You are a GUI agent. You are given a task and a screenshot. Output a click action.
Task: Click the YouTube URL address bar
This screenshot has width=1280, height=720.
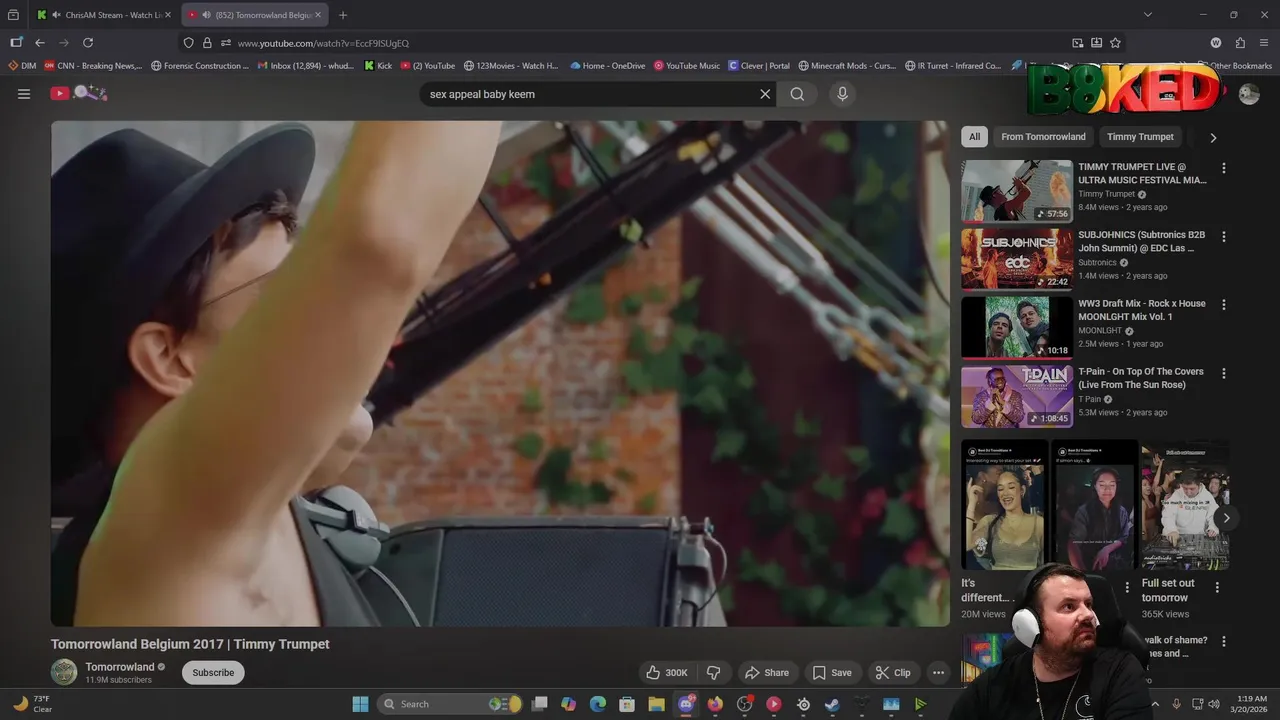tap(640, 43)
